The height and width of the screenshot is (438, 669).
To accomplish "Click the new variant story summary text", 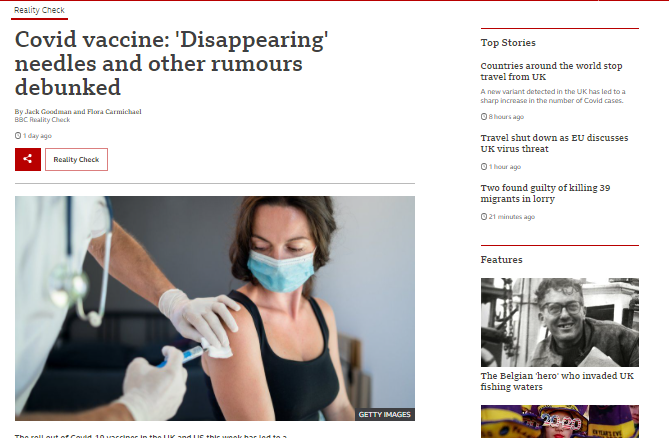I will click(553, 96).
